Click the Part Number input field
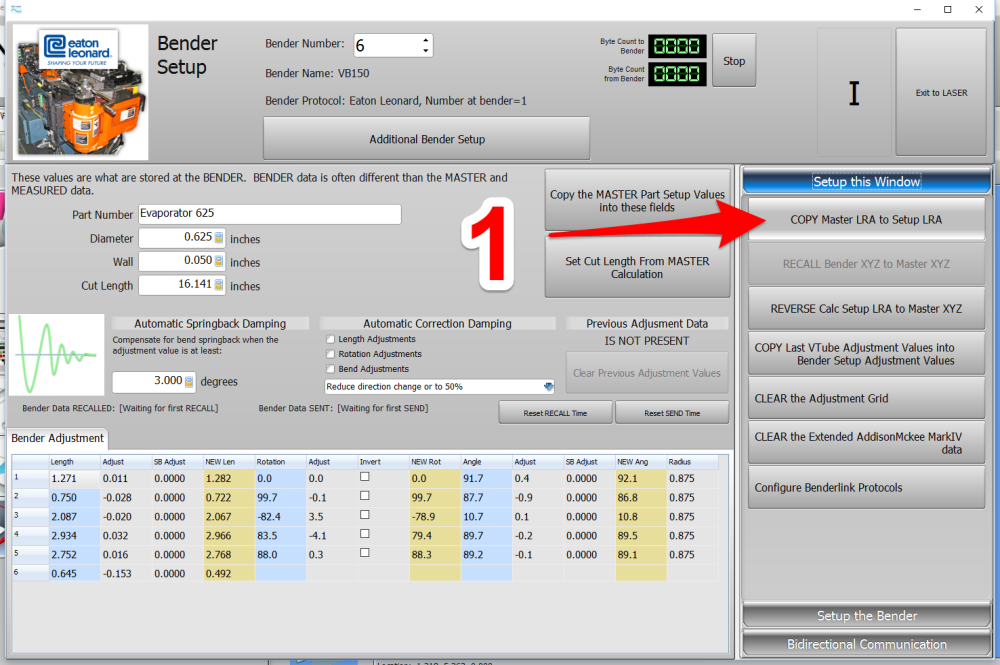Viewport: 1000px width, 665px height. tap(268, 214)
